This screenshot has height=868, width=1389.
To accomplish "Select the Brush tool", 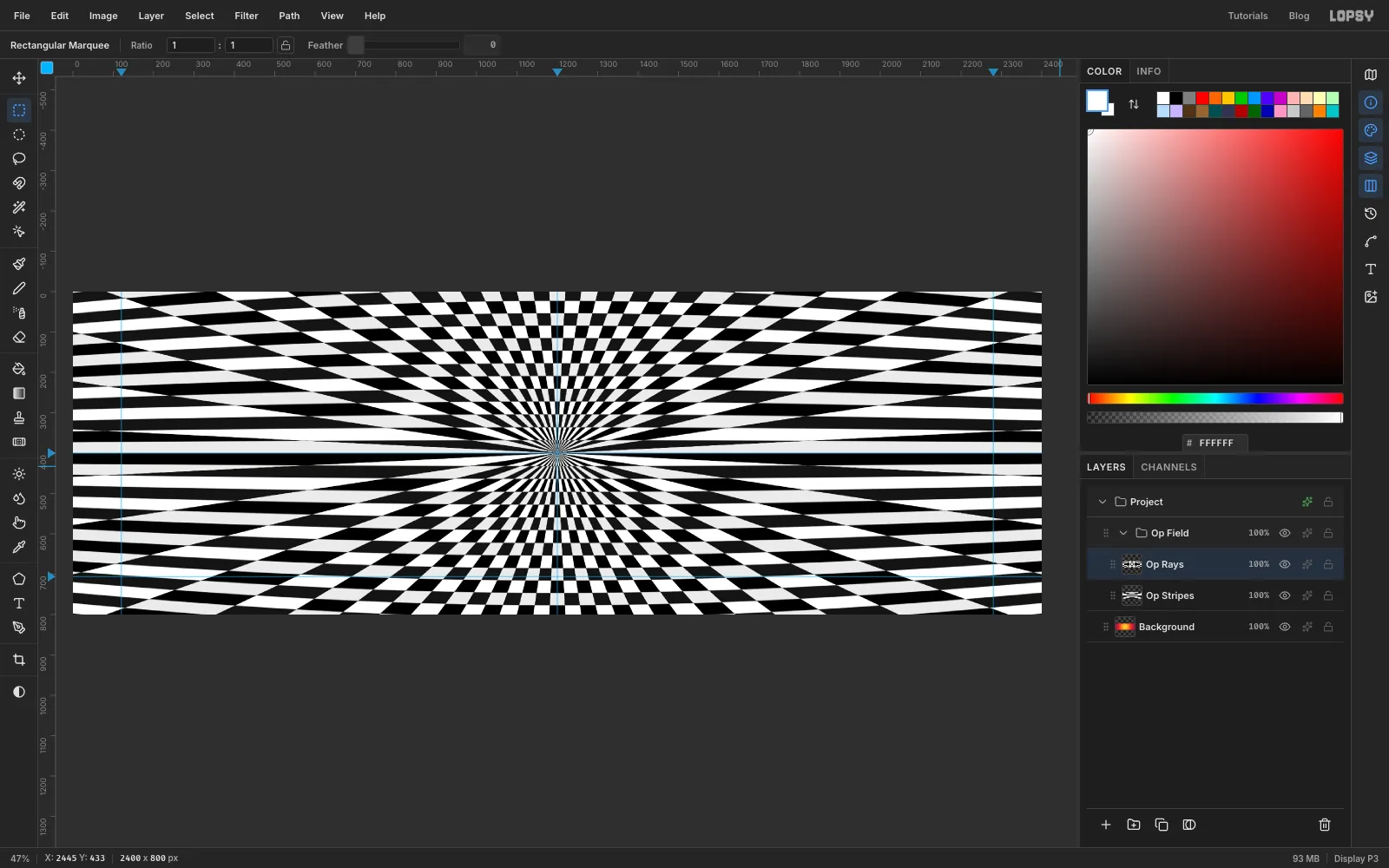I will (19, 264).
